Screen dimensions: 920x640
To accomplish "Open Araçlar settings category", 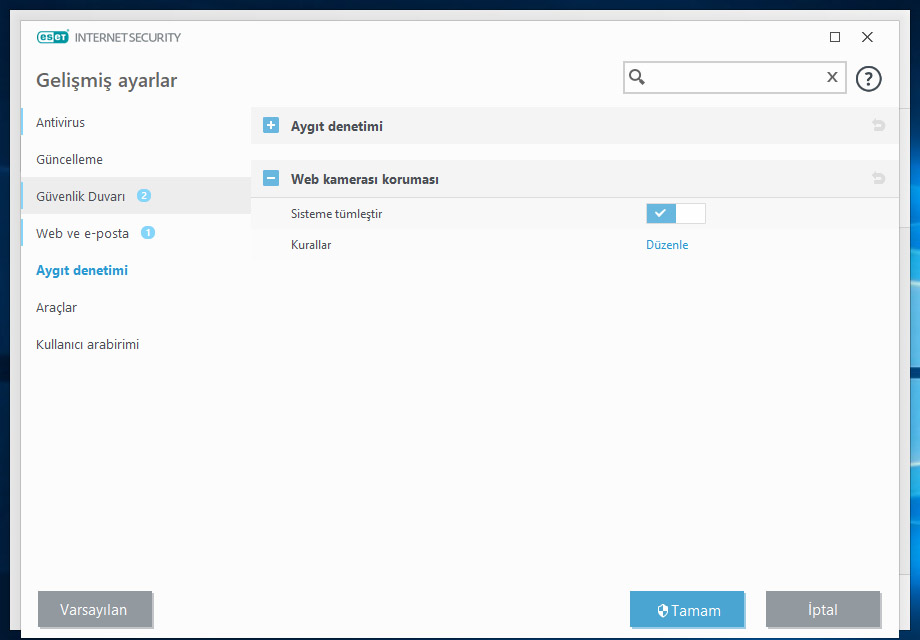I will (56, 307).
